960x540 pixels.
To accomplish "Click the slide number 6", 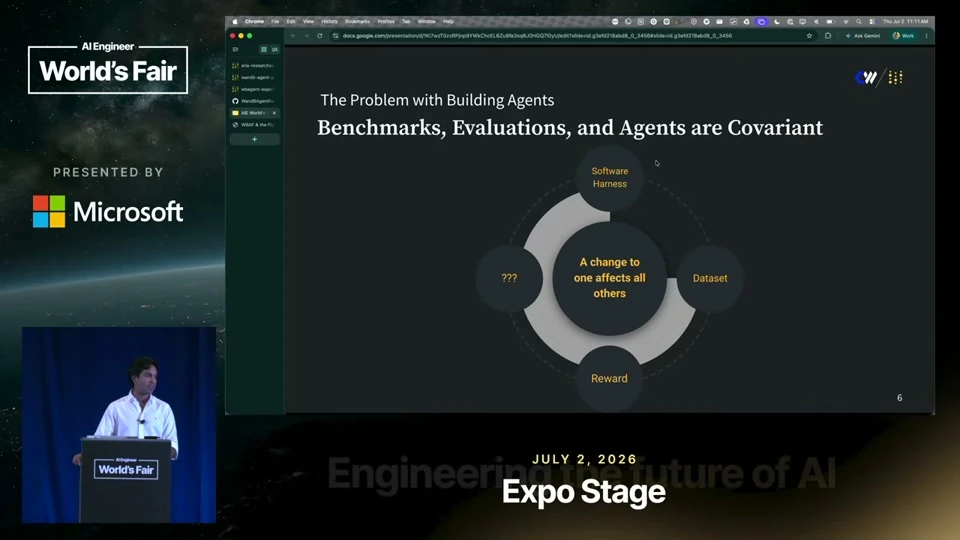I will tap(899, 398).
